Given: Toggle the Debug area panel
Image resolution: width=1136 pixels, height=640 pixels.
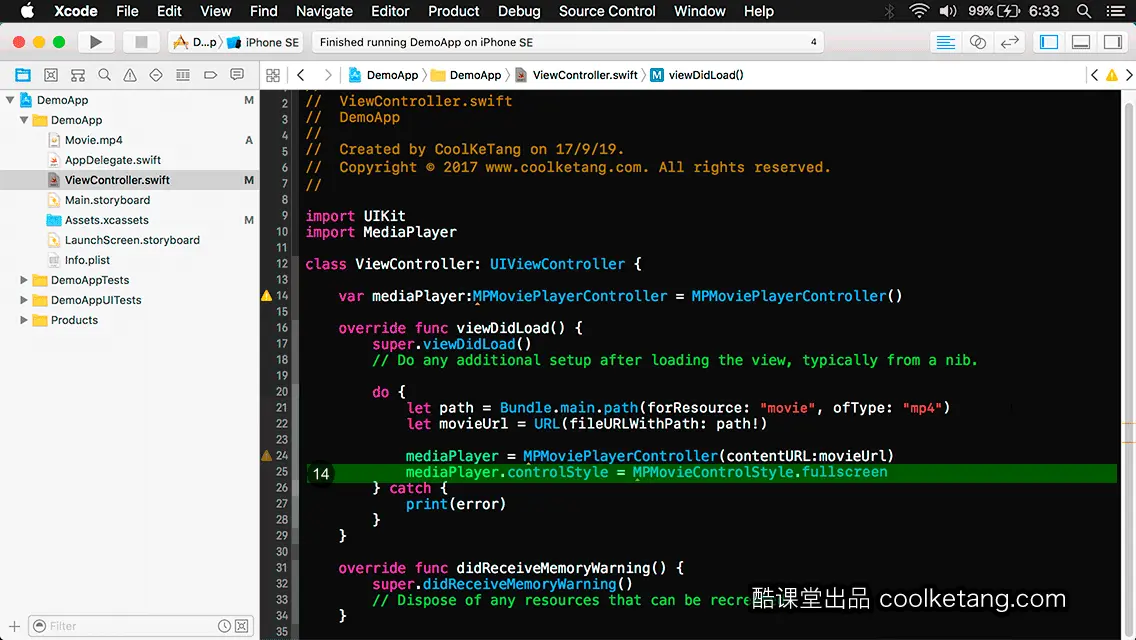Looking at the screenshot, I should (x=1080, y=42).
